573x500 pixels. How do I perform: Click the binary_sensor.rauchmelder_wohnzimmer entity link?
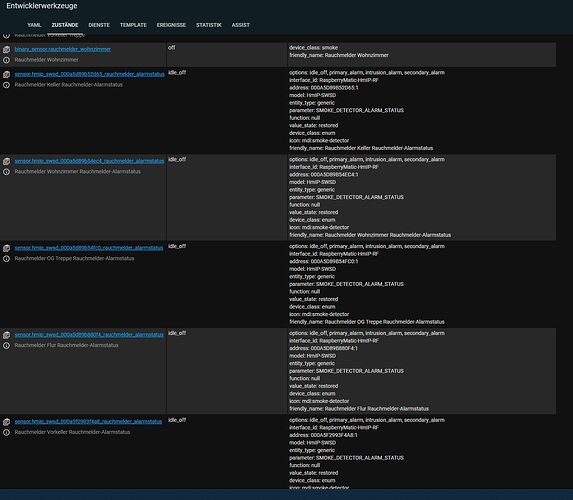(63, 49)
